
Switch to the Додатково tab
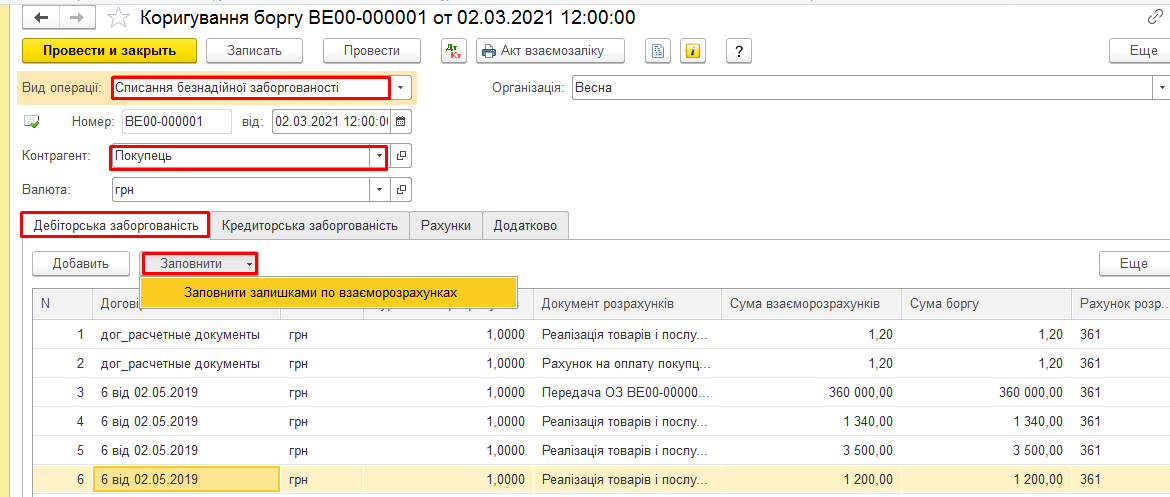coord(525,225)
